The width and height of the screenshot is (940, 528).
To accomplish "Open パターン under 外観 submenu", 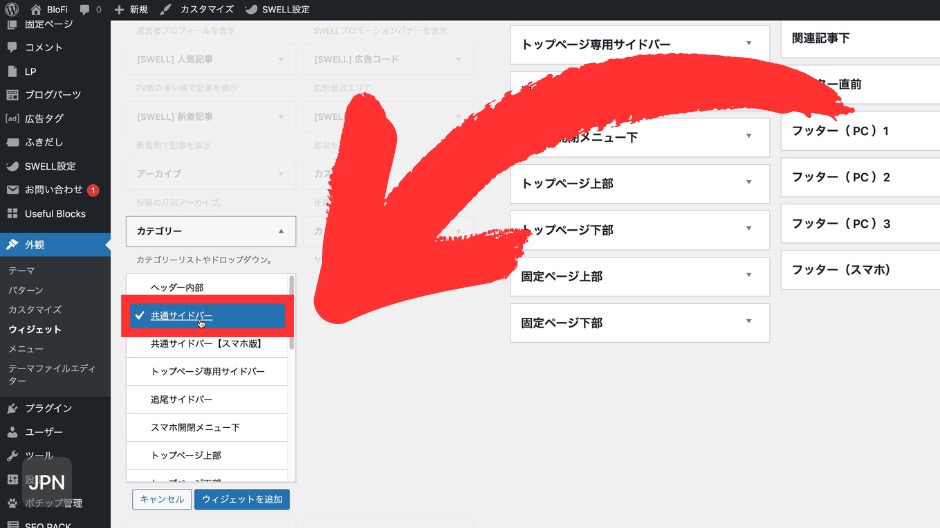I will tap(26, 290).
